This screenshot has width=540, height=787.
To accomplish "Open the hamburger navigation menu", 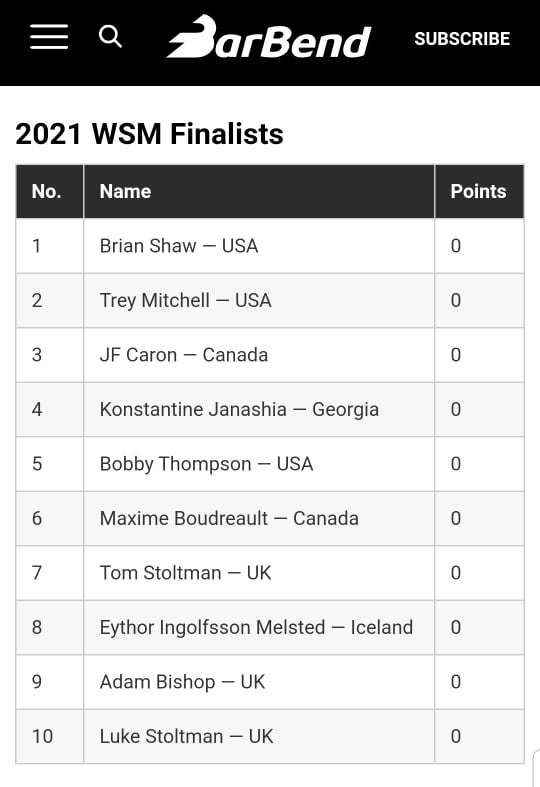I will click(49, 37).
